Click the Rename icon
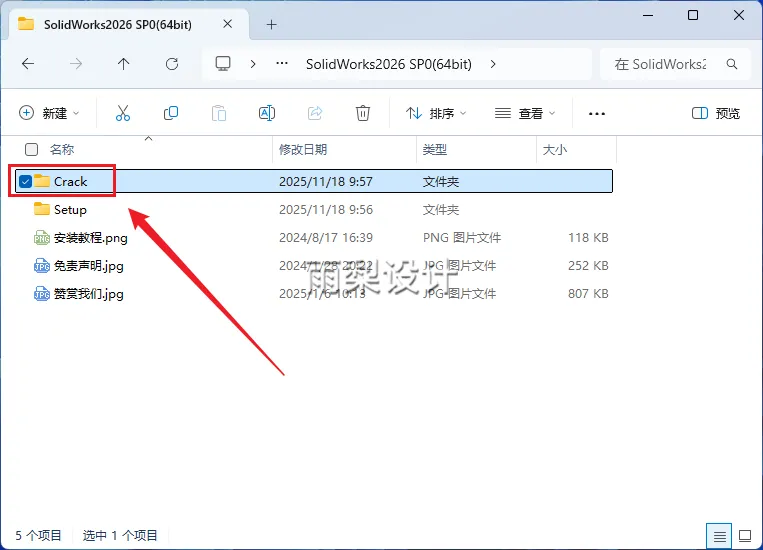Image resolution: width=763 pixels, height=550 pixels. [267, 113]
